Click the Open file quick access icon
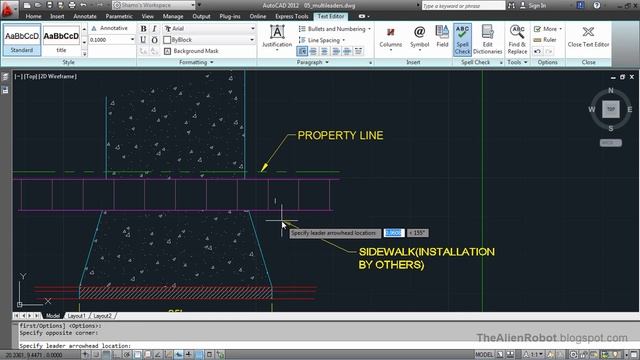This screenshot has width=640, height=360. pyautogui.click(x=38, y=5)
